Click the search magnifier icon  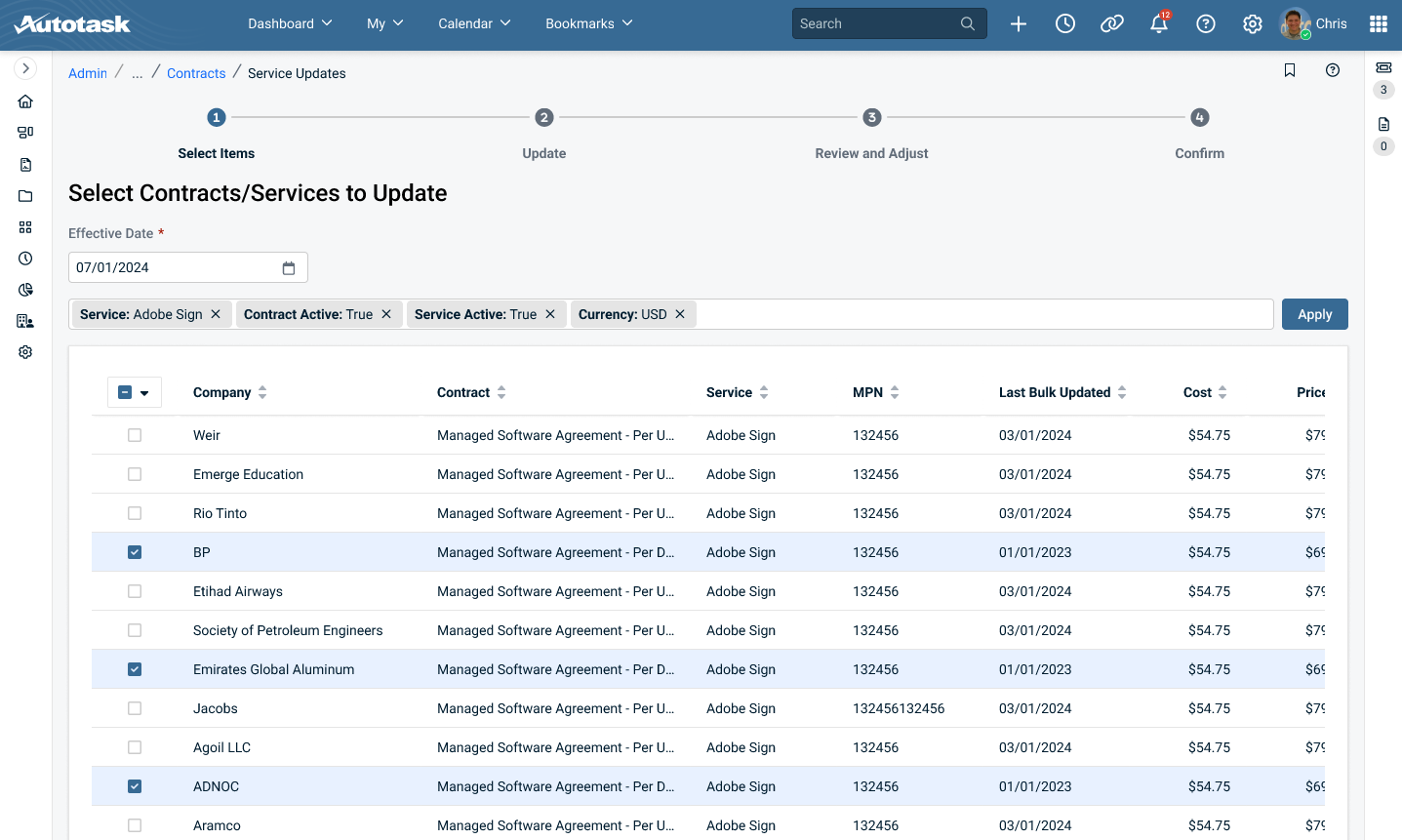tap(967, 23)
